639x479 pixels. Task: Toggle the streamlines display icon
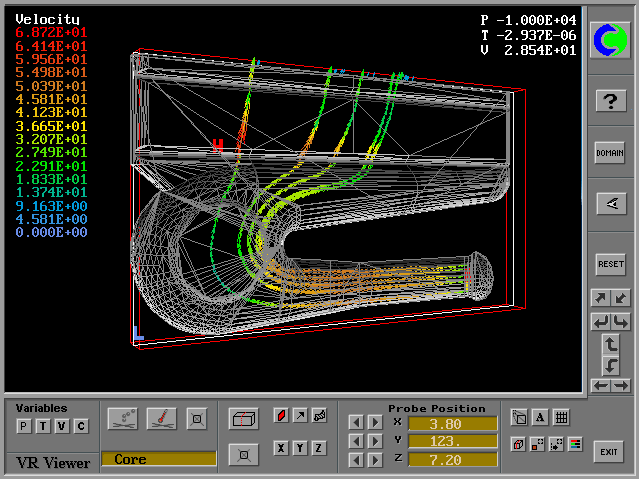[x=123, y=417]
